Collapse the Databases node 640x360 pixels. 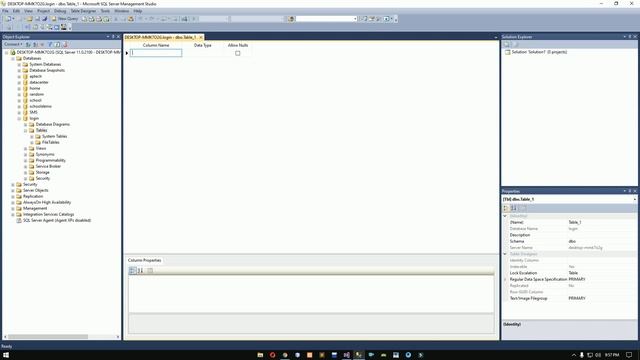click(13, 58)
